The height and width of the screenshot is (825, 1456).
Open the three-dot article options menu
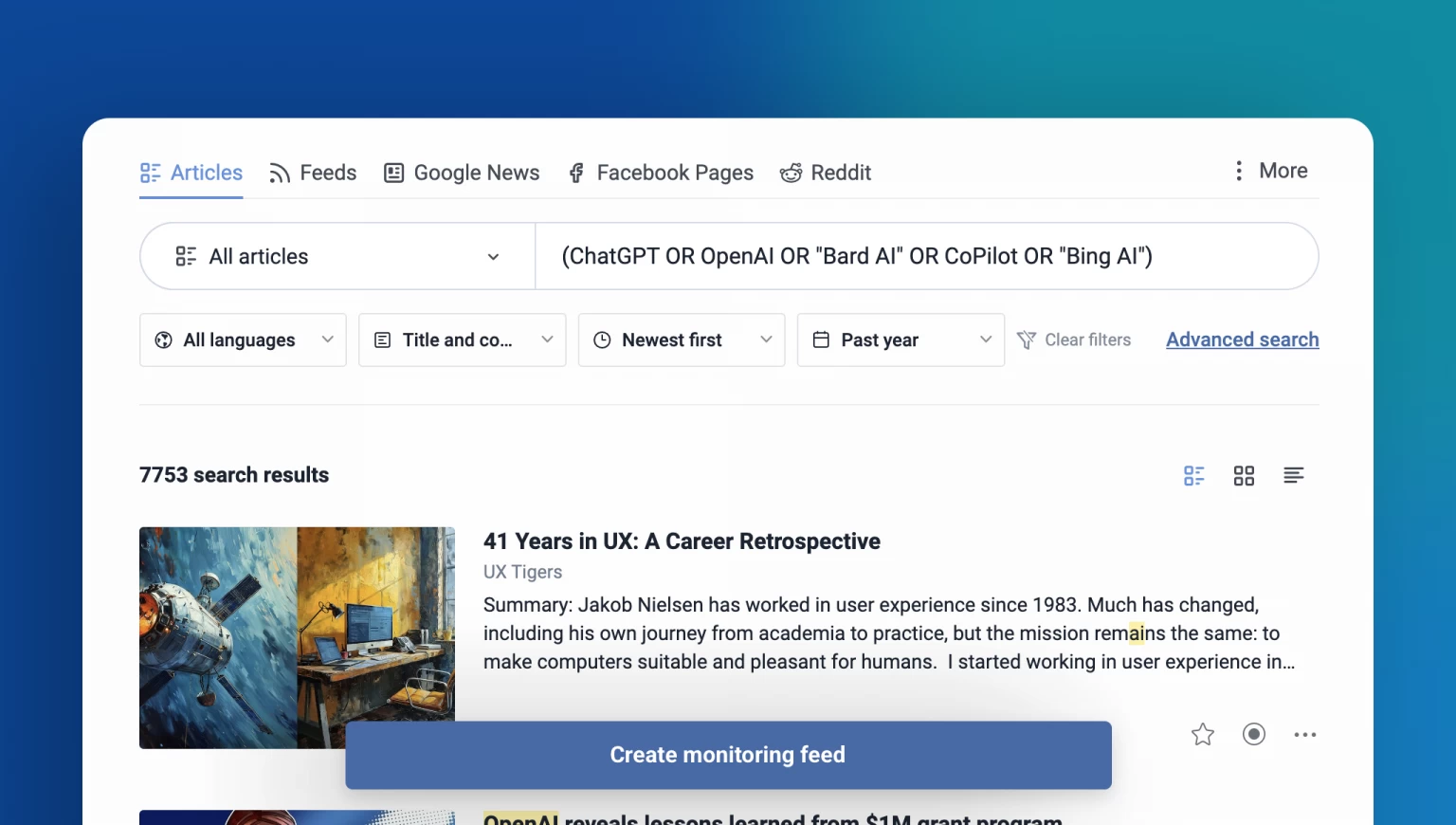[1304, 735]
